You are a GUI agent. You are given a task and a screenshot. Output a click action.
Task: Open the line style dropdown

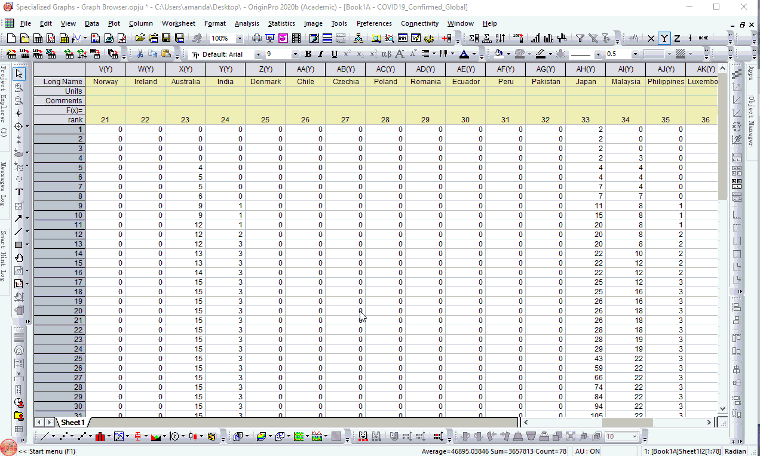[598, 54]
